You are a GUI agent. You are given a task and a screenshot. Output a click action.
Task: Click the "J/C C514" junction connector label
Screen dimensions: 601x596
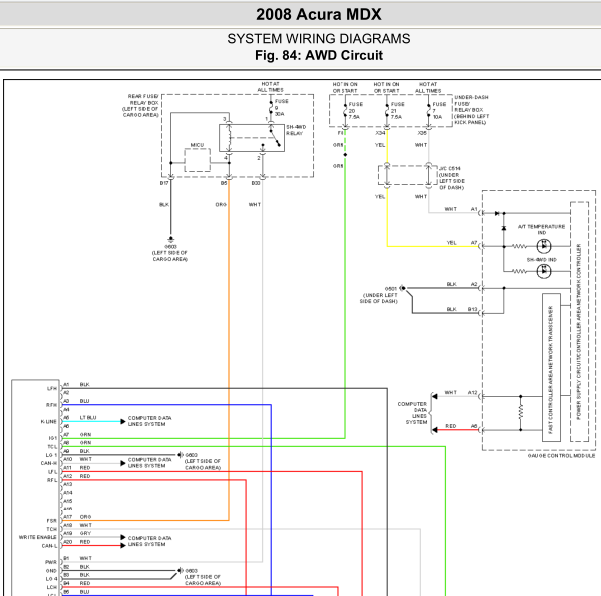449,168
